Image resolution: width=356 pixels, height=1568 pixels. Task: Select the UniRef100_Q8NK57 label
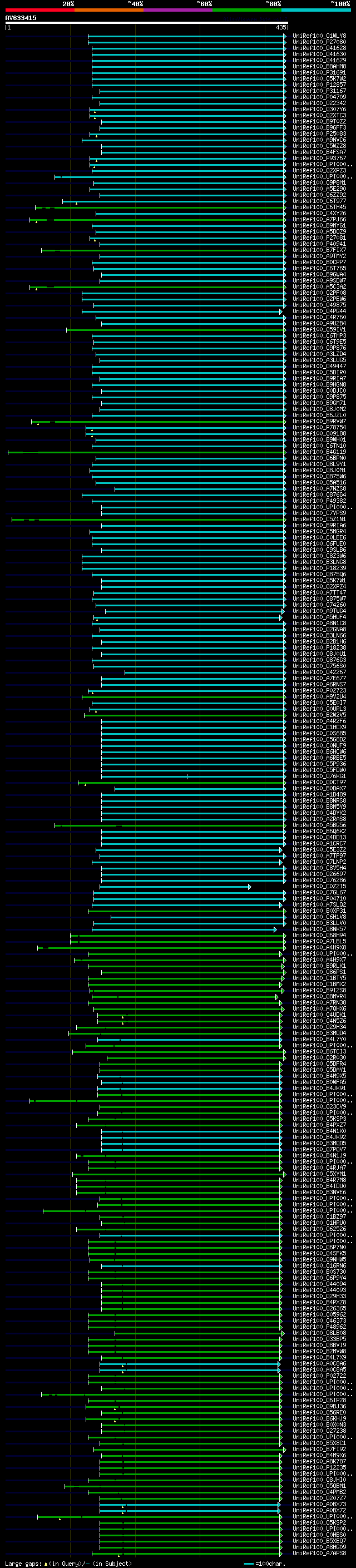point(319,929)
